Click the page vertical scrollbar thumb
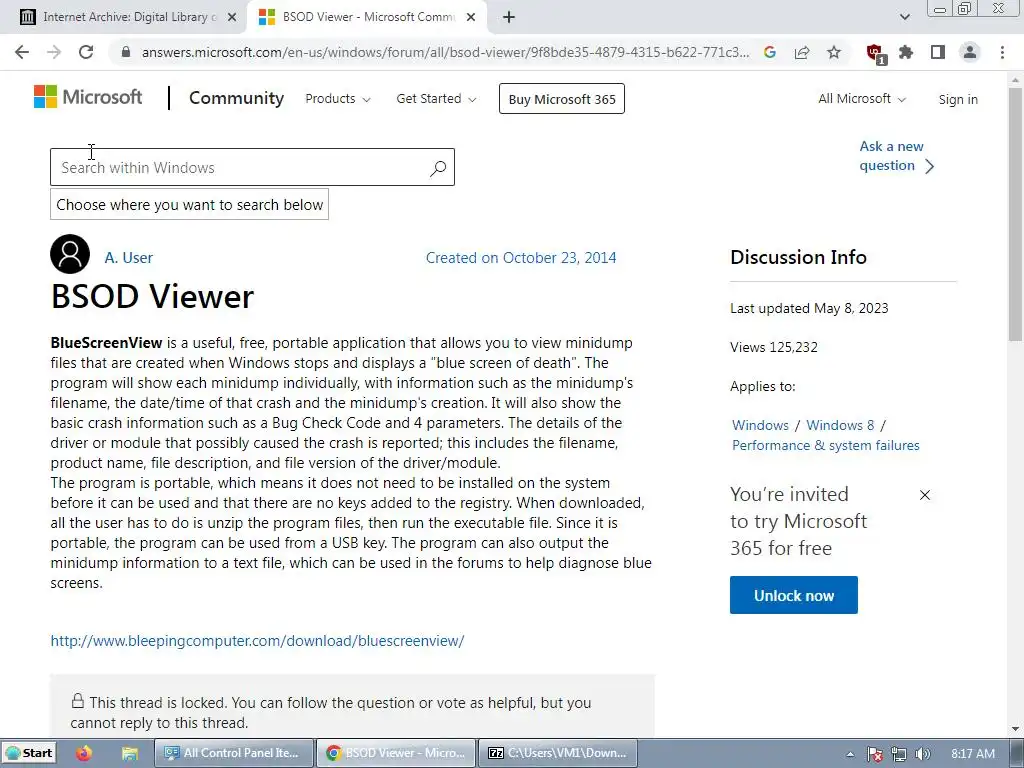 pyautogui.click(x=1016, y=214)
